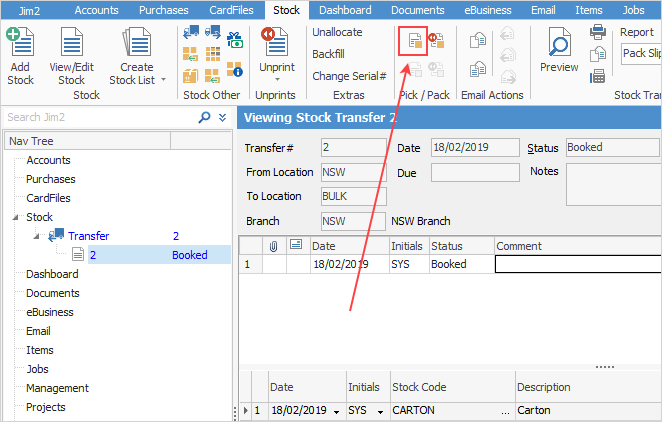This screenshot has height=422, width=662.
Task: Click the Due date field
Action: (x=475, y=172)
